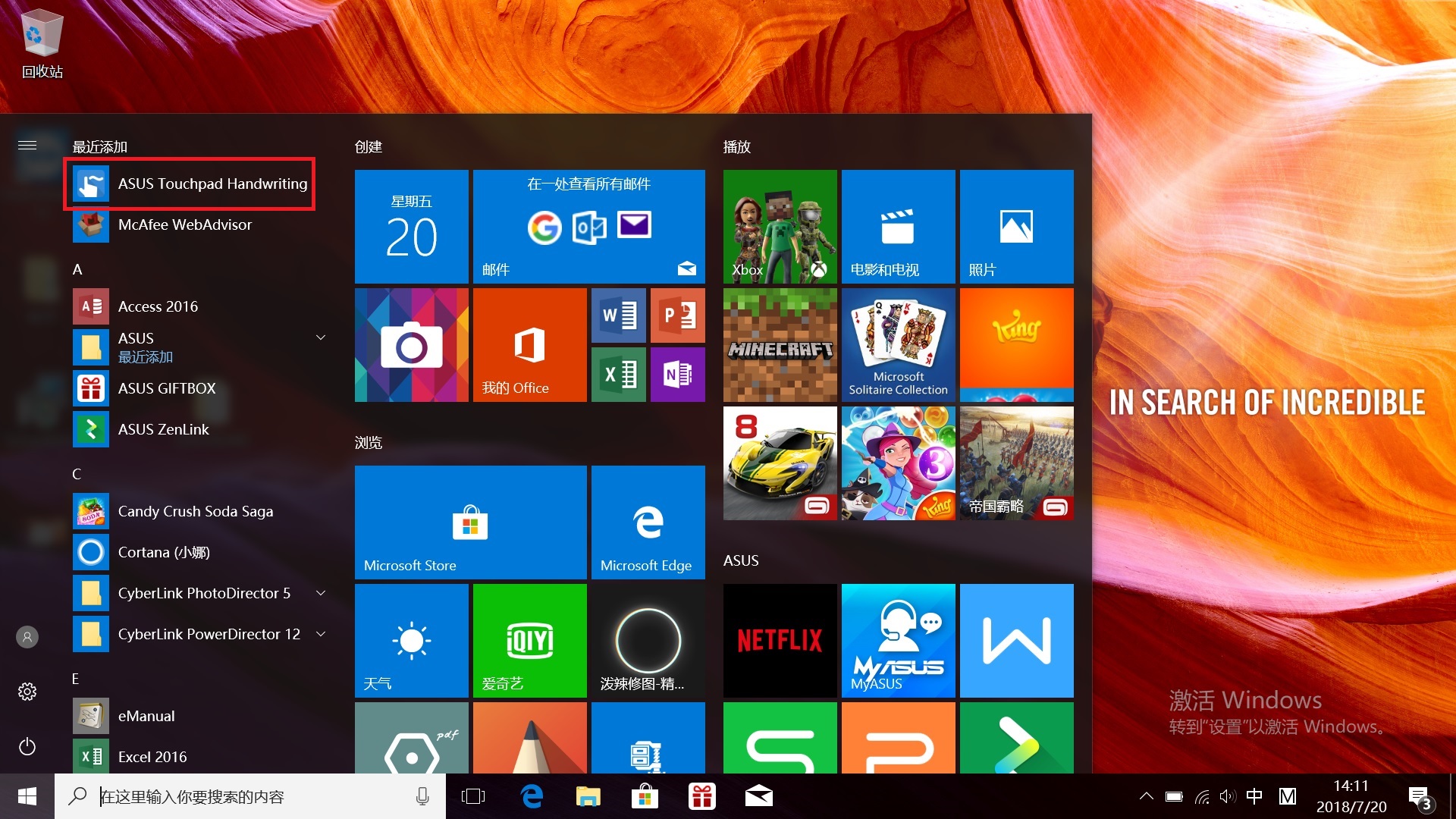Open the Excel small tile
This screenshot has width=1456, height=819.
click(x=619, y=375)
